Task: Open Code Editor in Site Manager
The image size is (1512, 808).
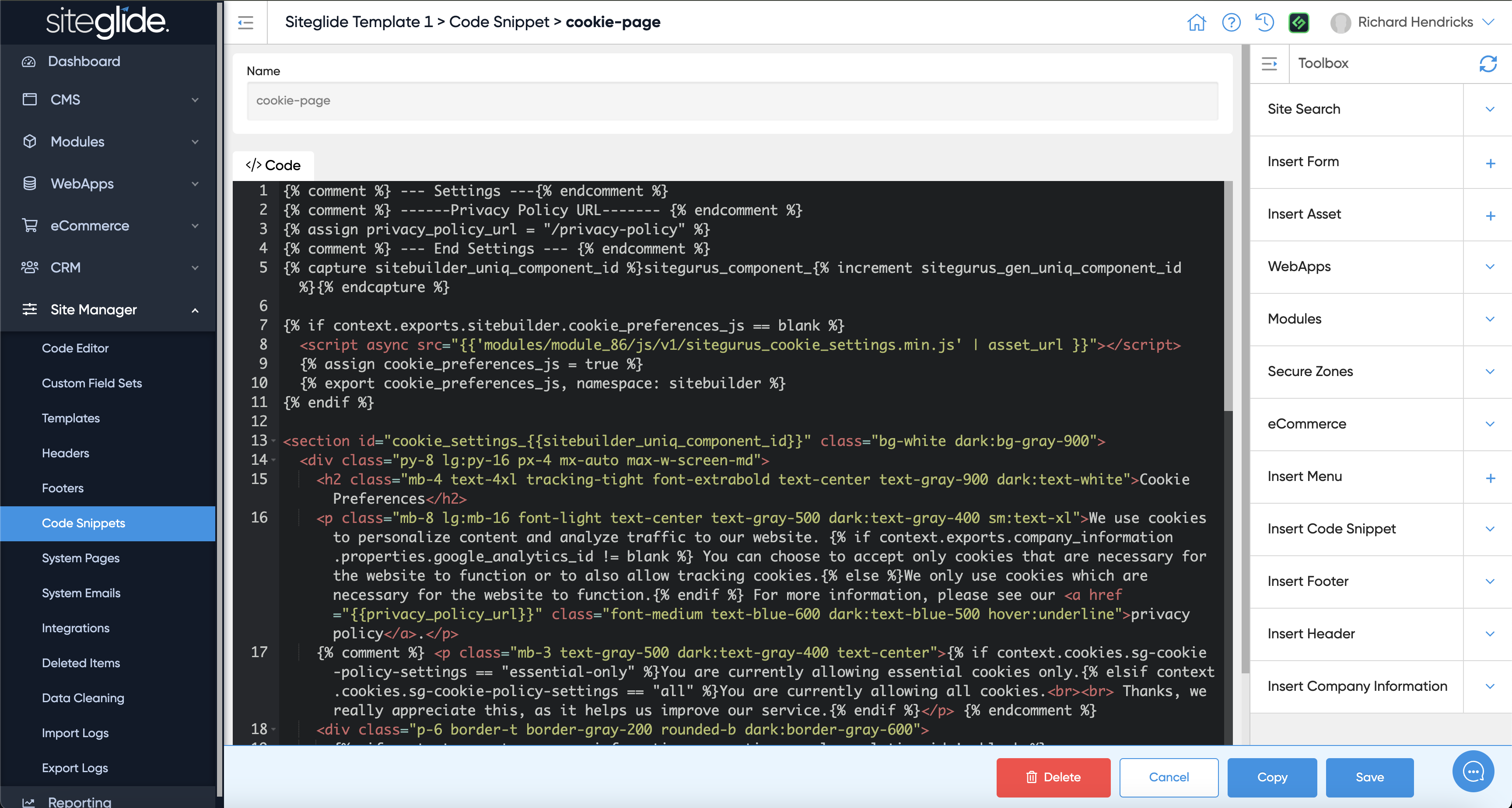Action: tap(75, 348)
